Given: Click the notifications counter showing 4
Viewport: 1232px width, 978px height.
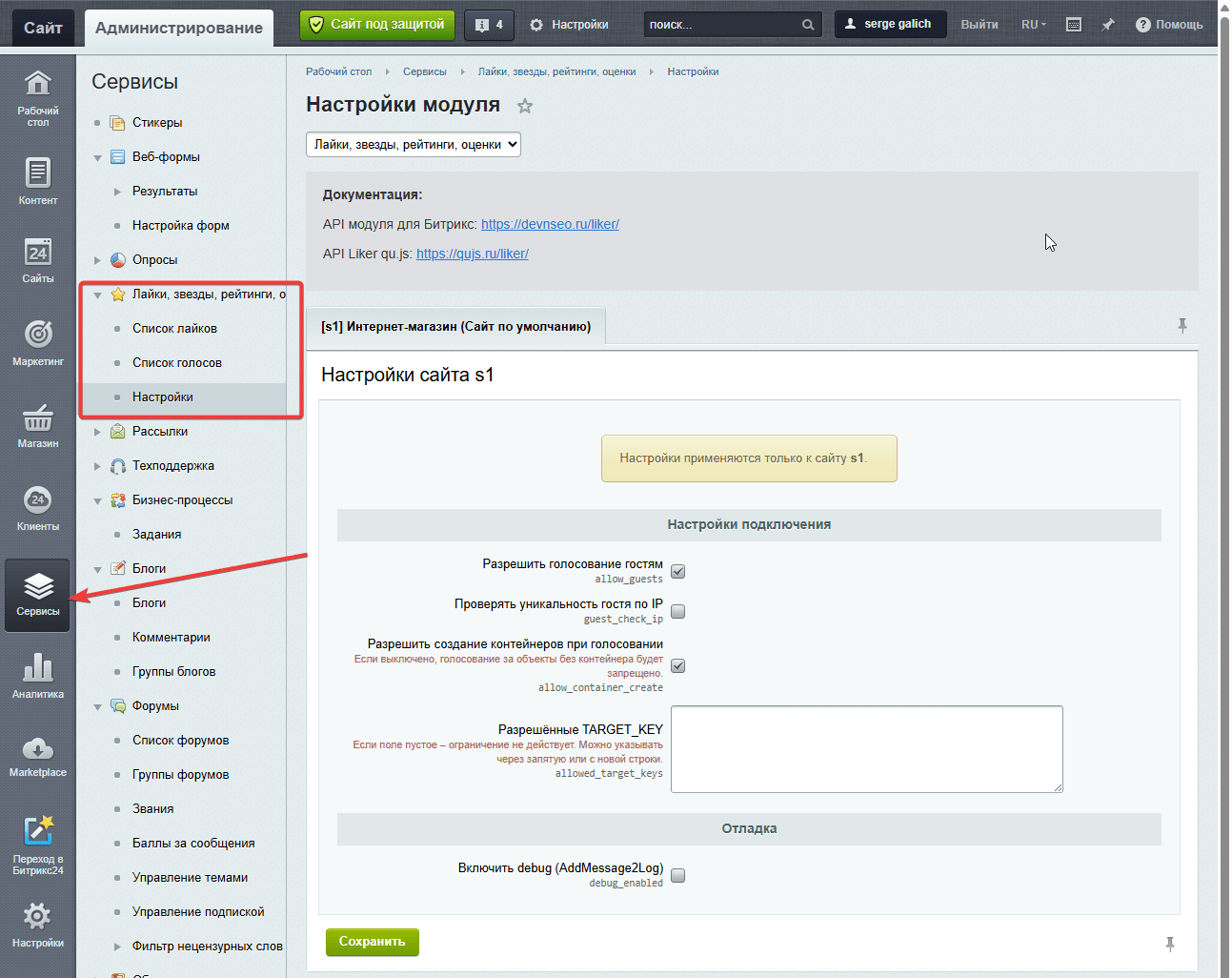Looking at the screenshot, I should tap(489, 25).
